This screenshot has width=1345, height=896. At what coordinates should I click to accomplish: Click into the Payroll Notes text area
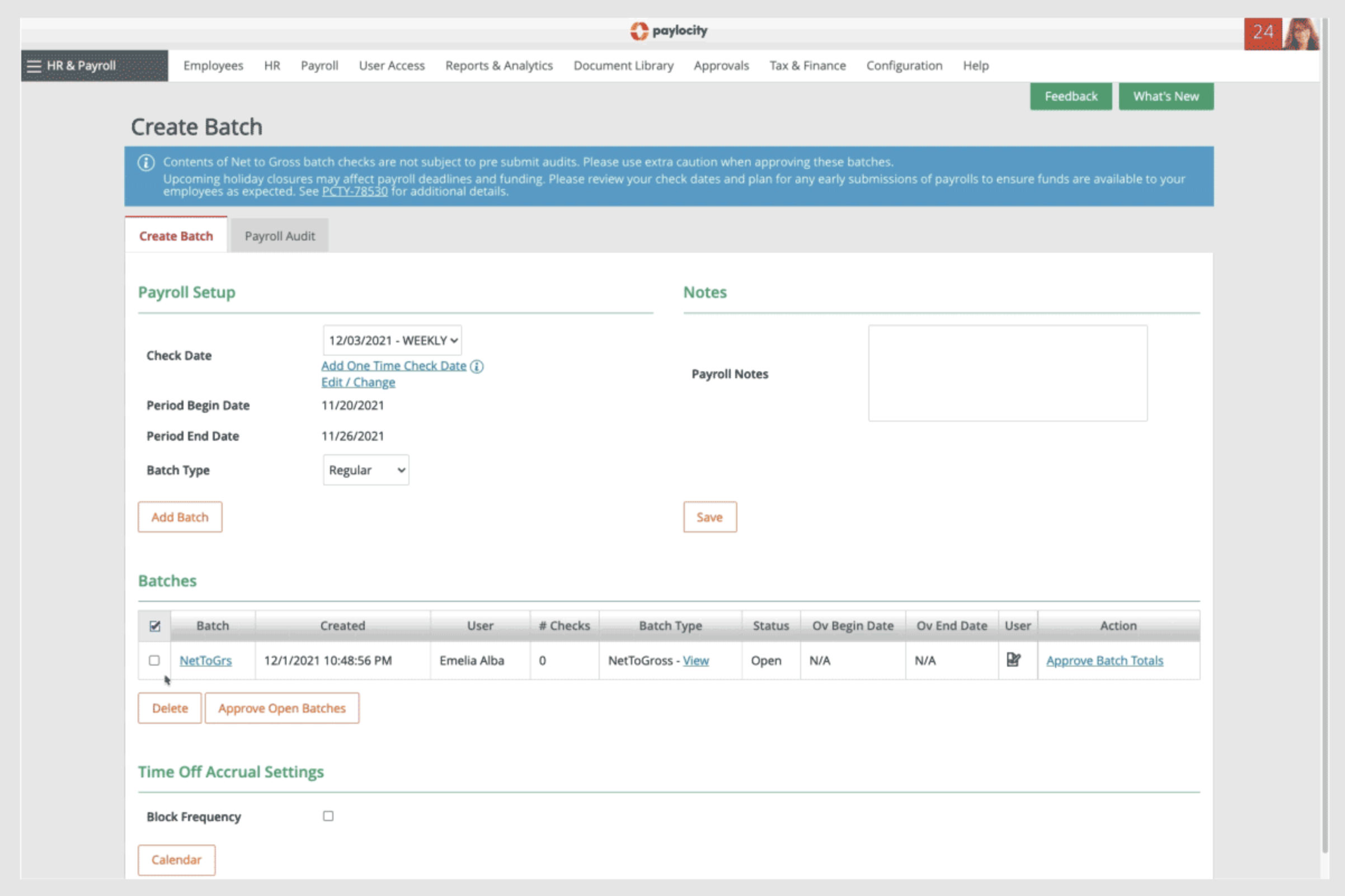[x=1007, y=373]
